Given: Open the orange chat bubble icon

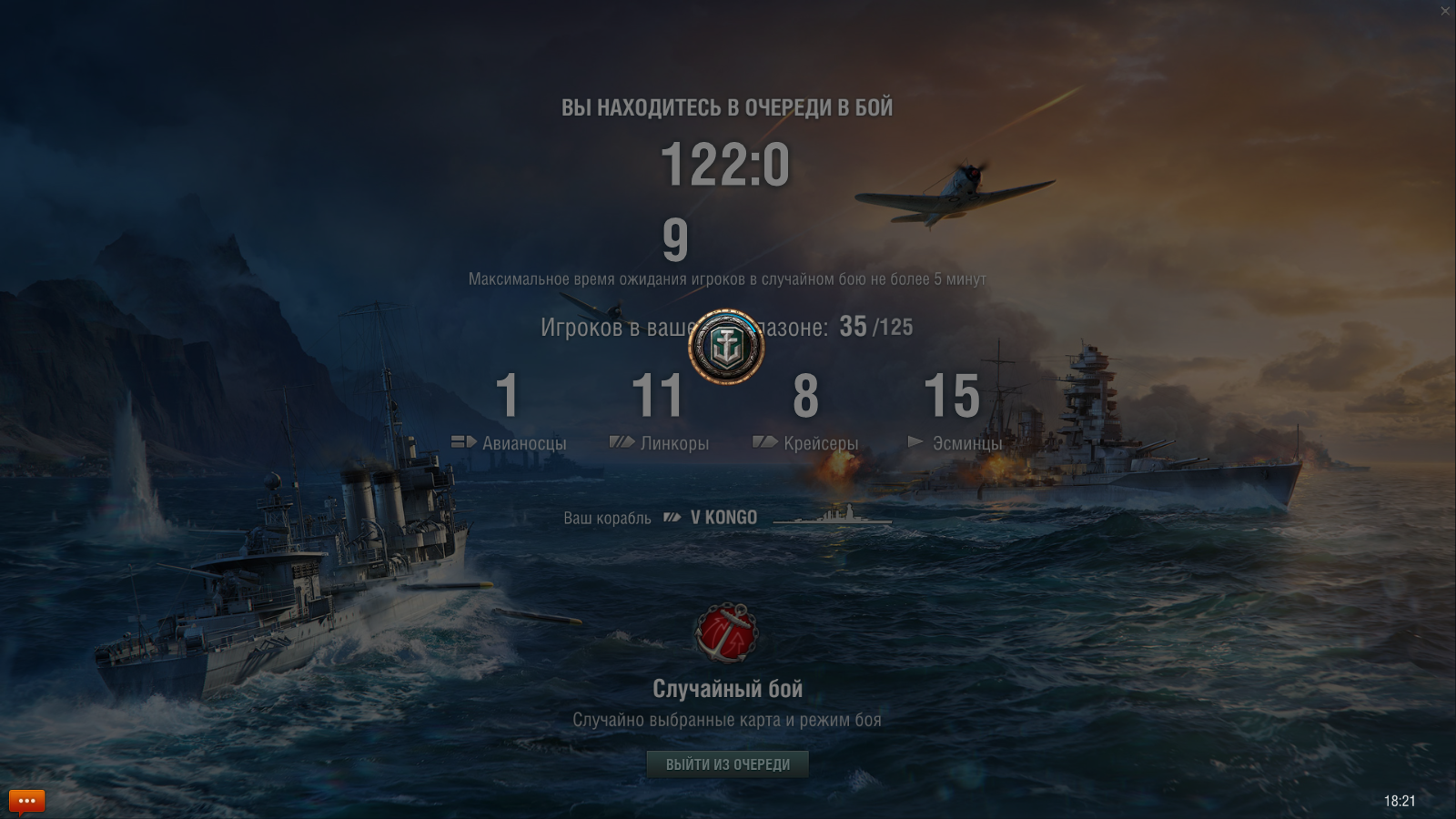Looking at the screenshot, I should click(26, 801).
